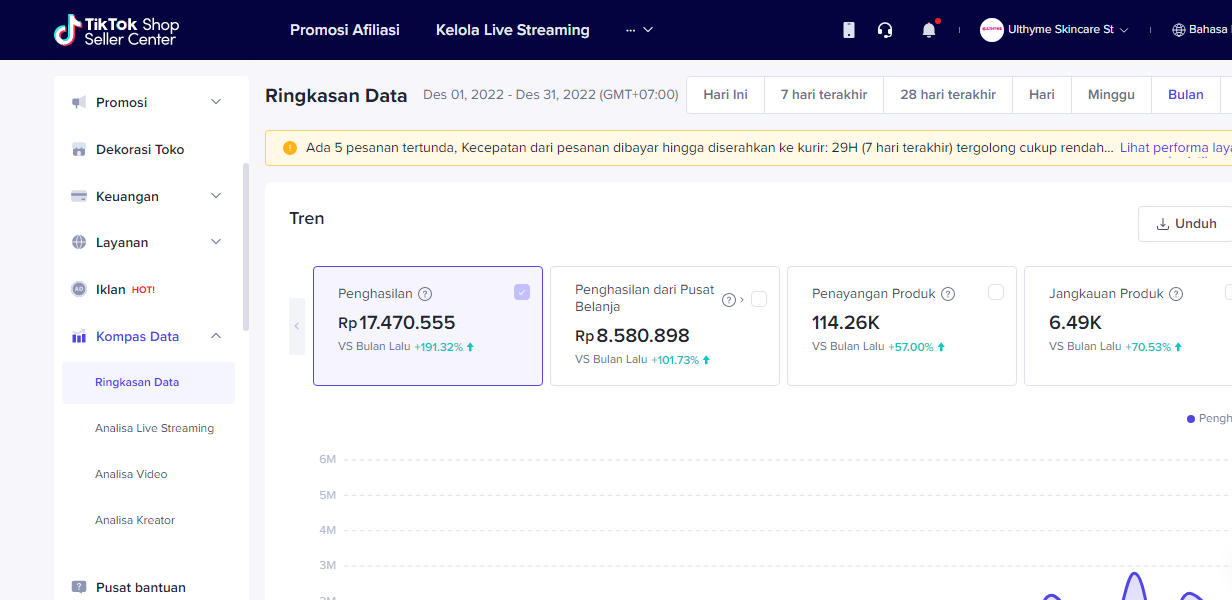Screen dimensions: 1232x600
Task: Click the left arrow on metric cards carousel
Action: (x=297, y=326)
